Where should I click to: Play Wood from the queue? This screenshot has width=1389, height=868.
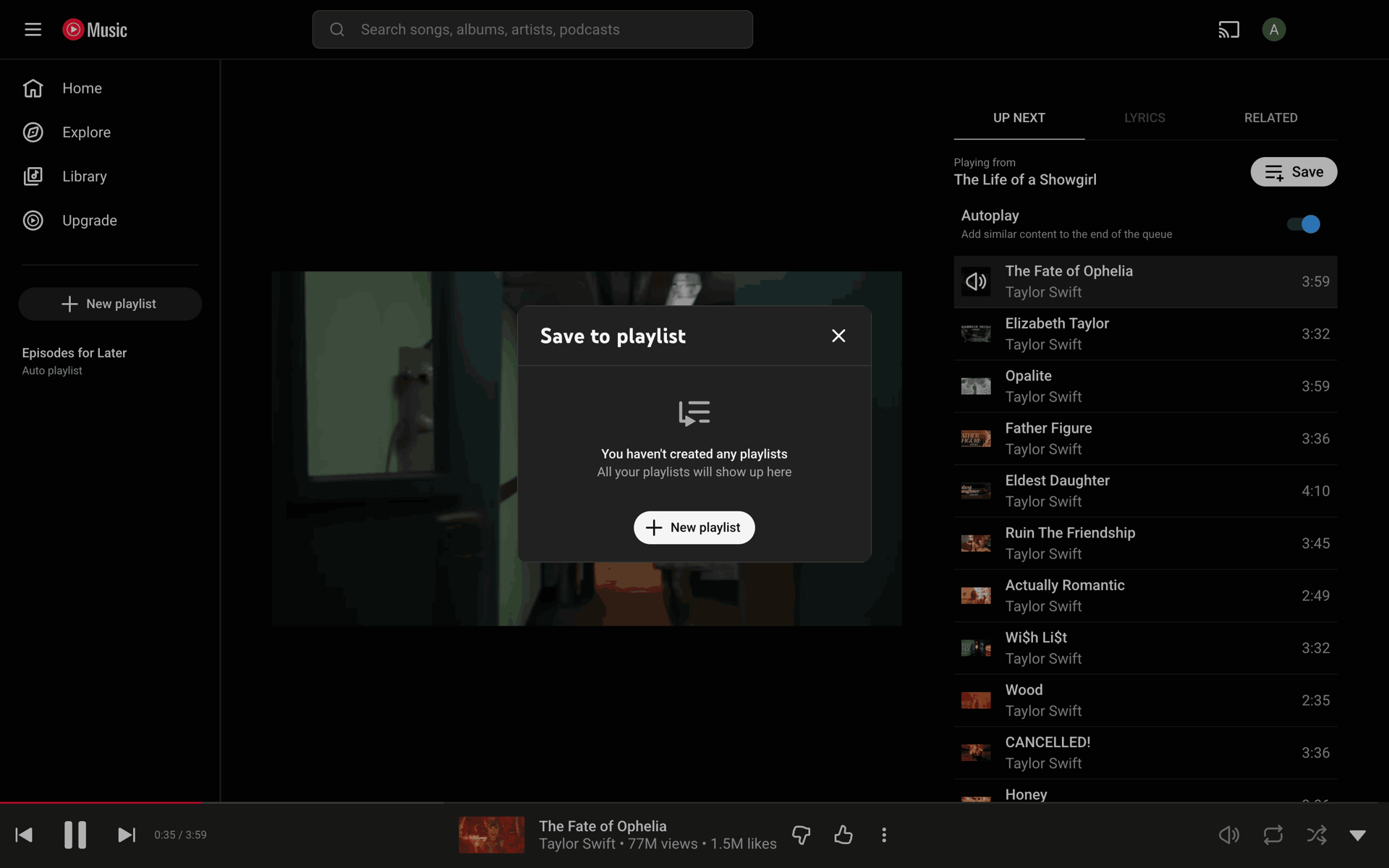point(1145,700)
